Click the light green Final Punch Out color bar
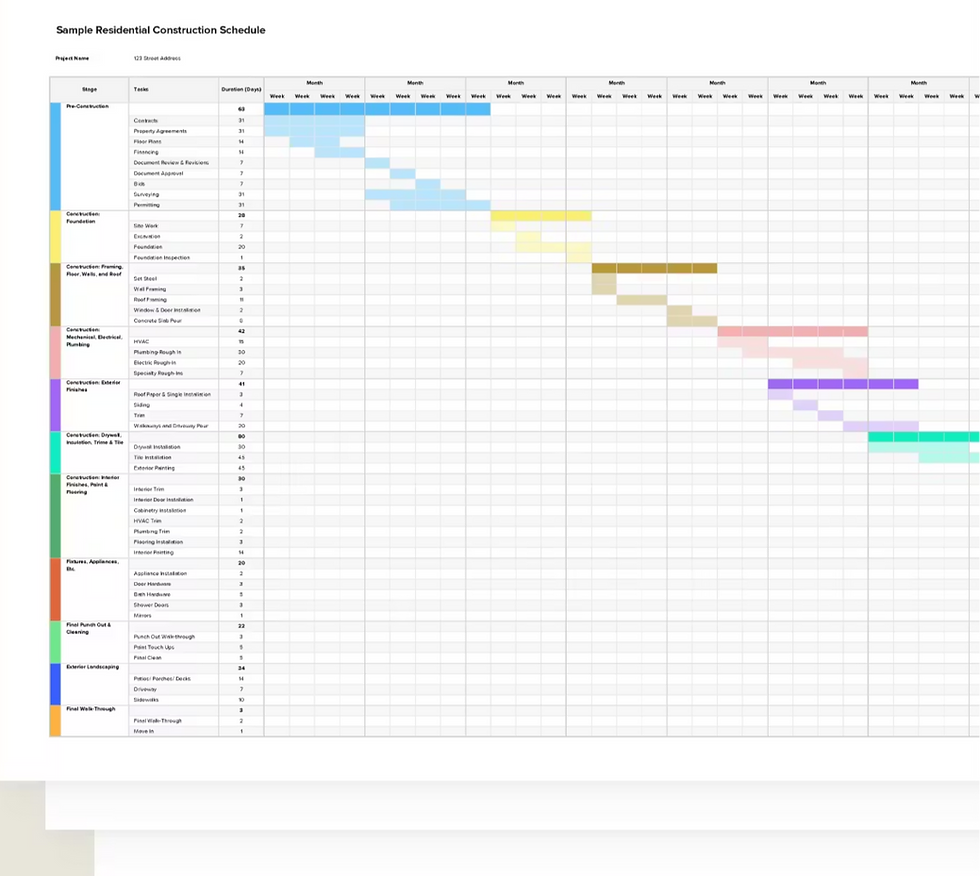 (x=56, y=642)
